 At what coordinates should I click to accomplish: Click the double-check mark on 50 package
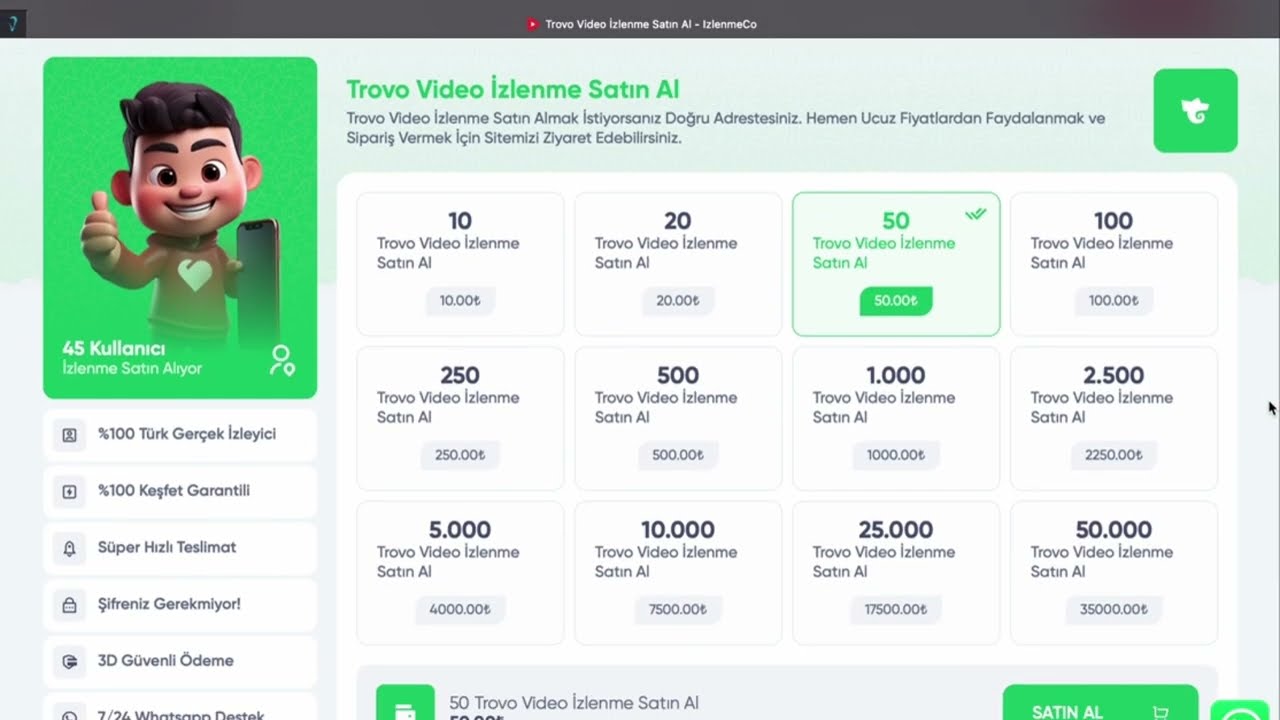(976, 214)
